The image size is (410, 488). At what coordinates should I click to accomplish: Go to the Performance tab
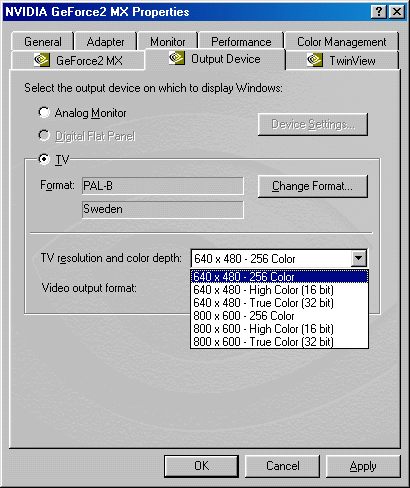tap(241, 42)
